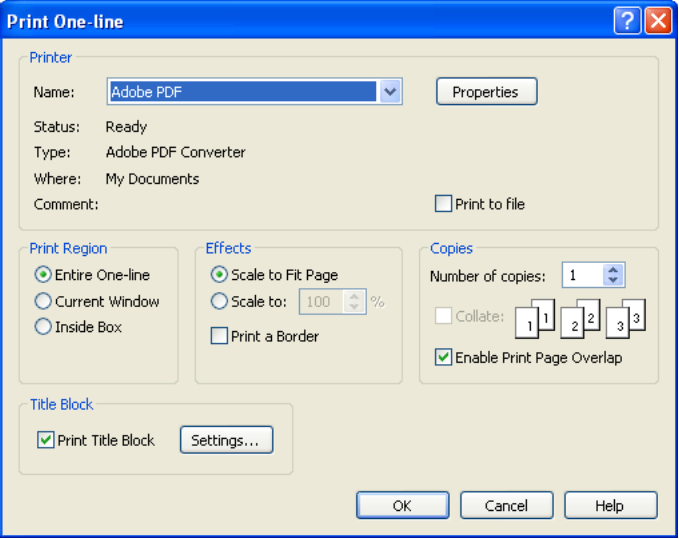Viewport: 679px width, 539px height.
Task: Open the printer Name dropdown list
Action: click(390, 92)
